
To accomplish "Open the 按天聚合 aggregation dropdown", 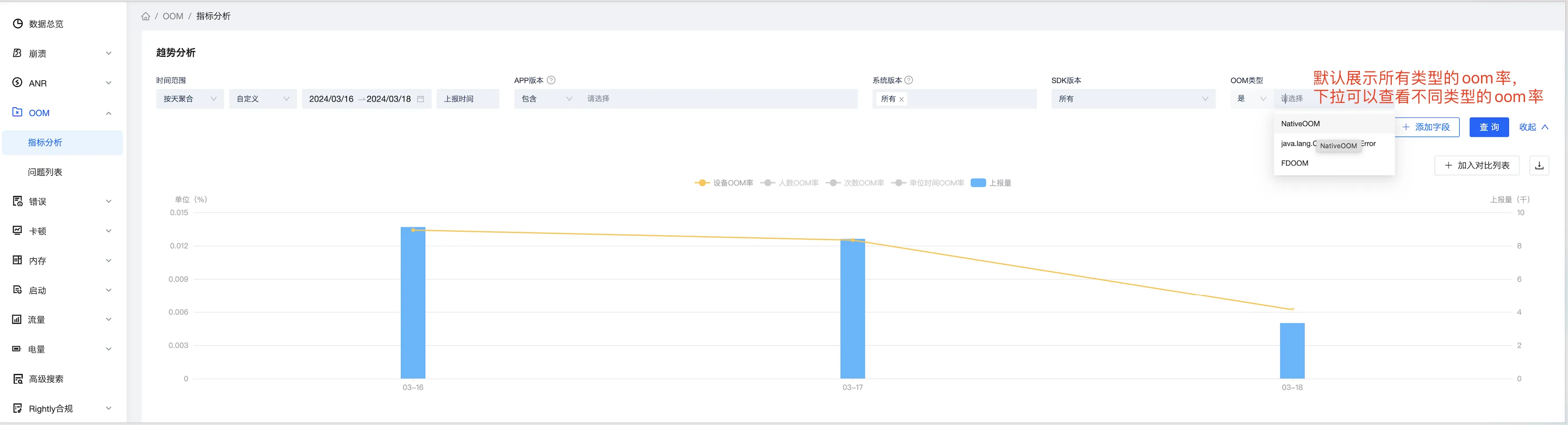I will pos(190,98).
